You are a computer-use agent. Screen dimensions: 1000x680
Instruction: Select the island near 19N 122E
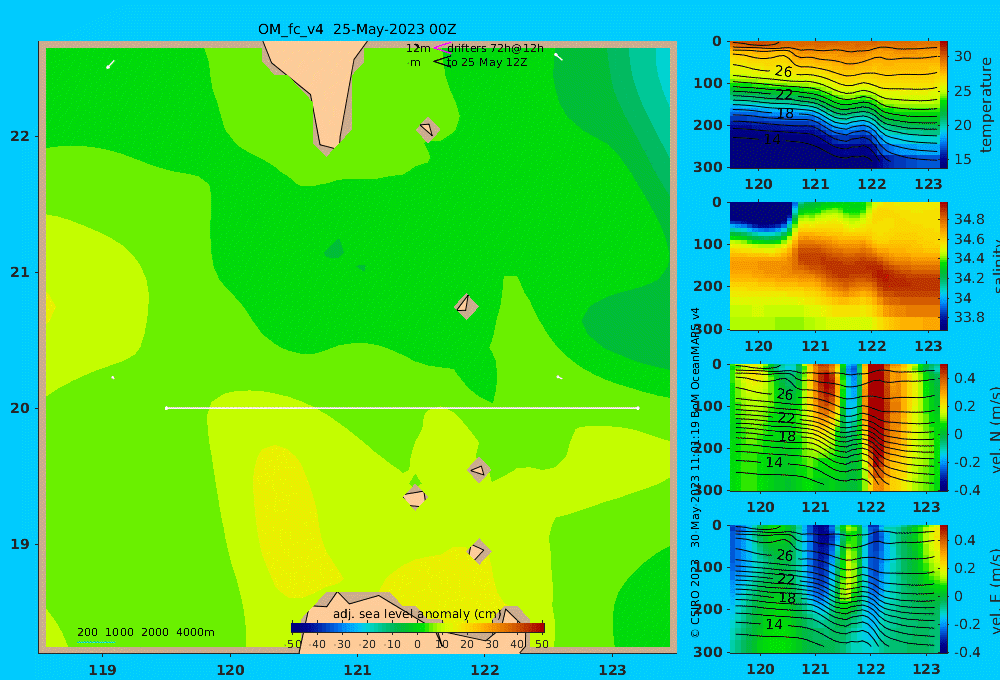(x=479, y=551)
